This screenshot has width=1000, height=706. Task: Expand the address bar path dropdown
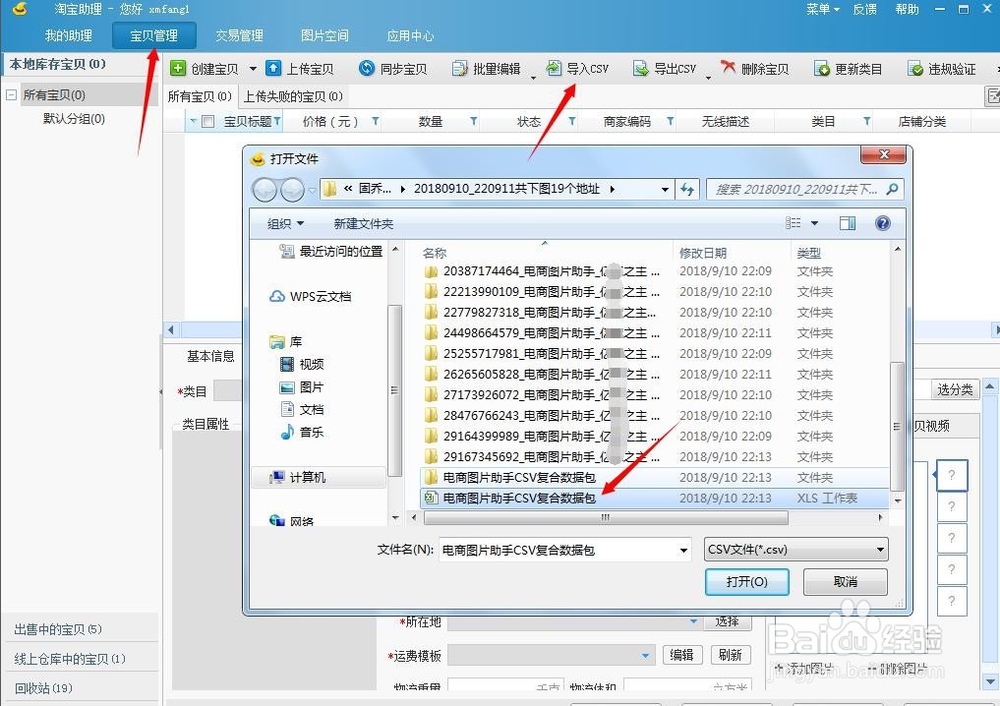point(665,189)
